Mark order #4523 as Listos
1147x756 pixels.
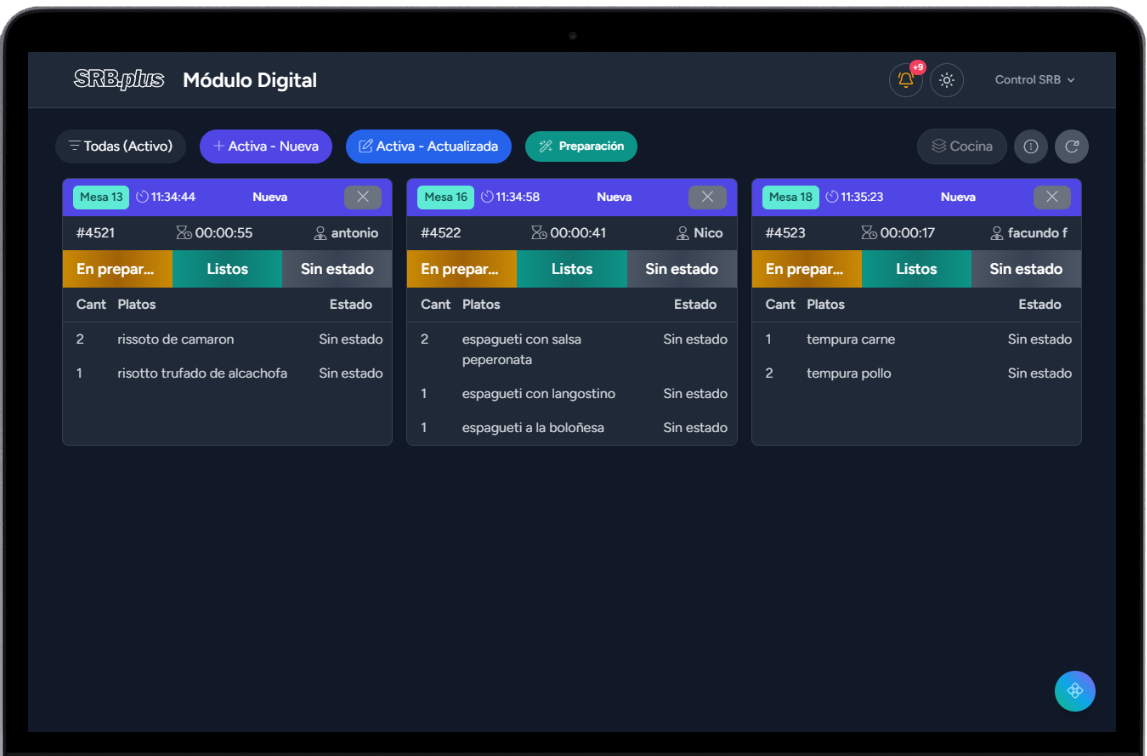[917, 269]
